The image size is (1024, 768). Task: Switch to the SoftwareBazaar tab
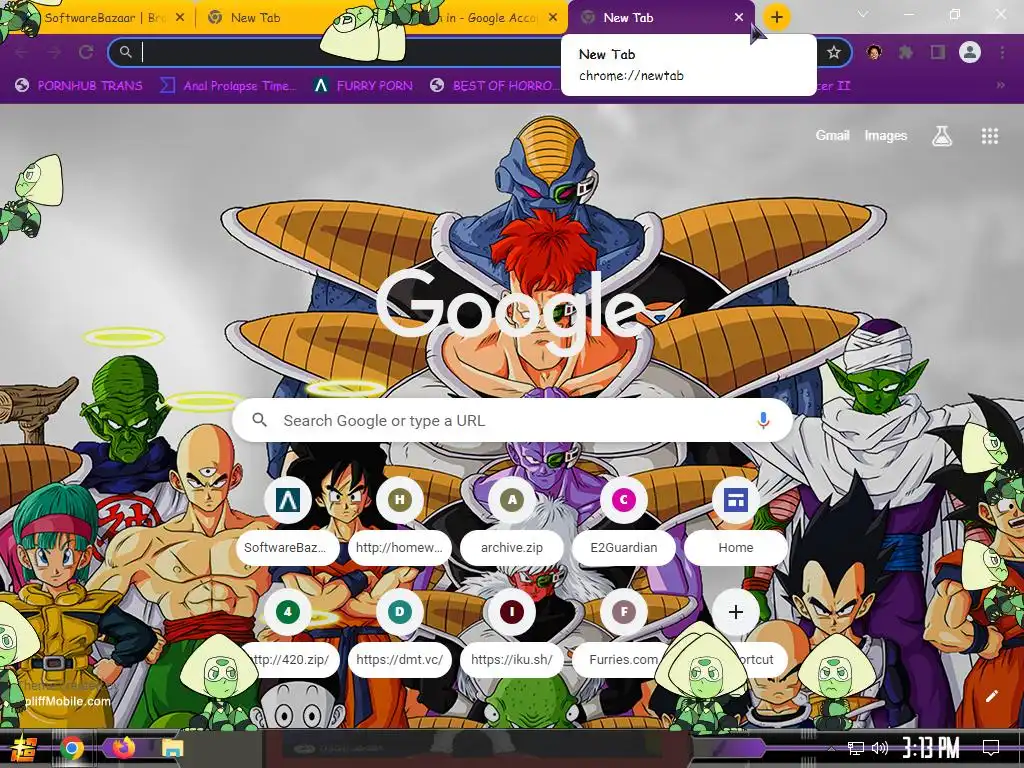coord(98,18)
